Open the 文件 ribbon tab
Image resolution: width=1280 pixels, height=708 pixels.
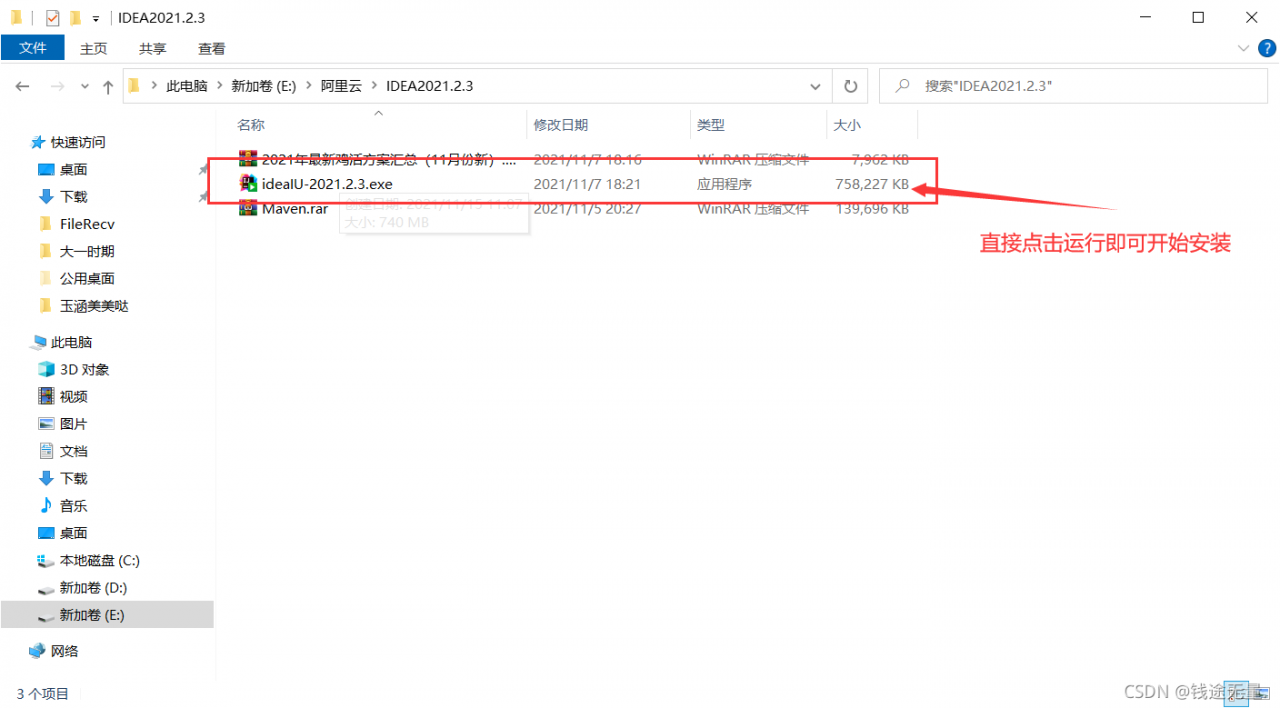(x=33, y=48)
